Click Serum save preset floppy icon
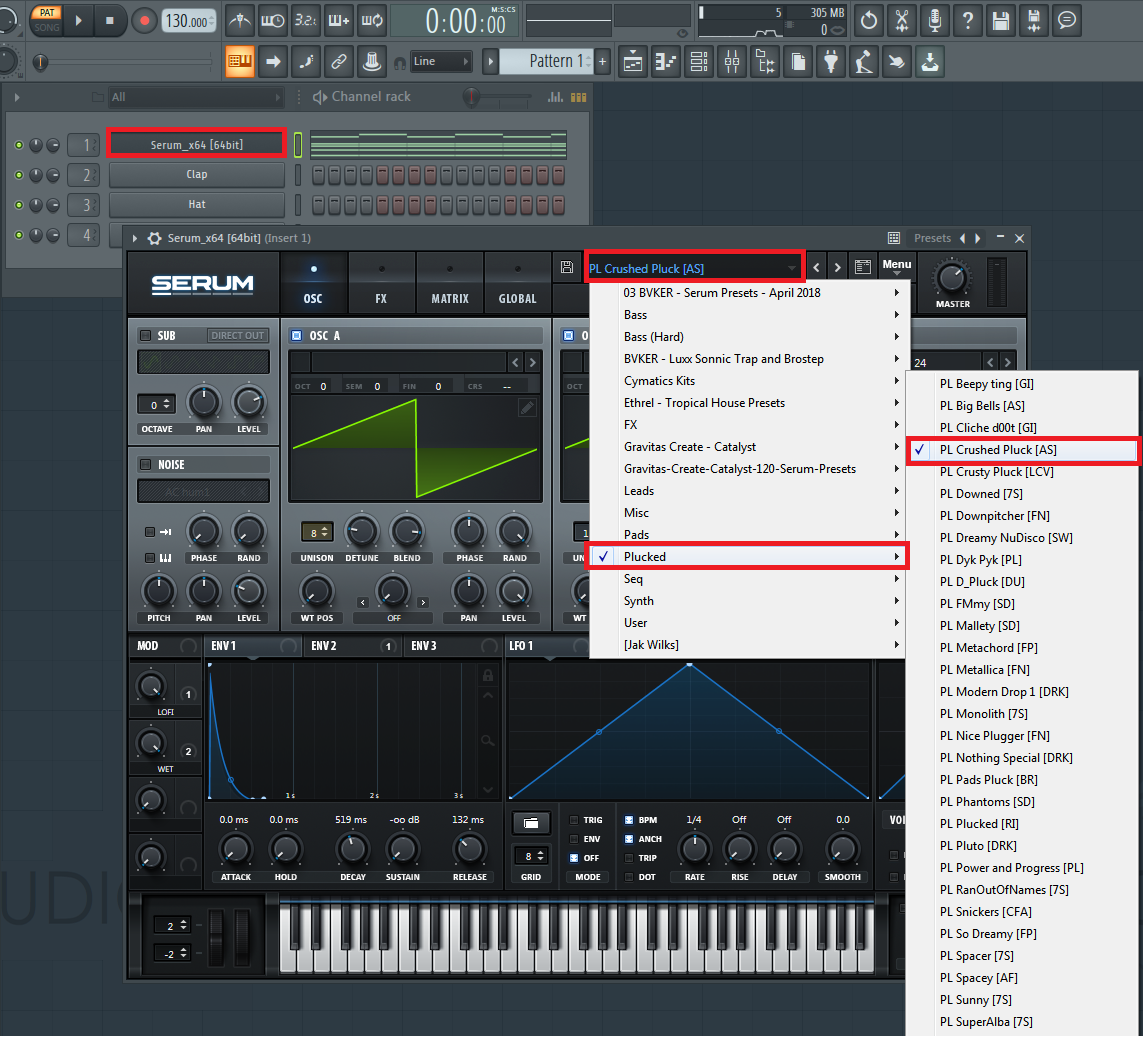1143x1039 pixels. 567,268
